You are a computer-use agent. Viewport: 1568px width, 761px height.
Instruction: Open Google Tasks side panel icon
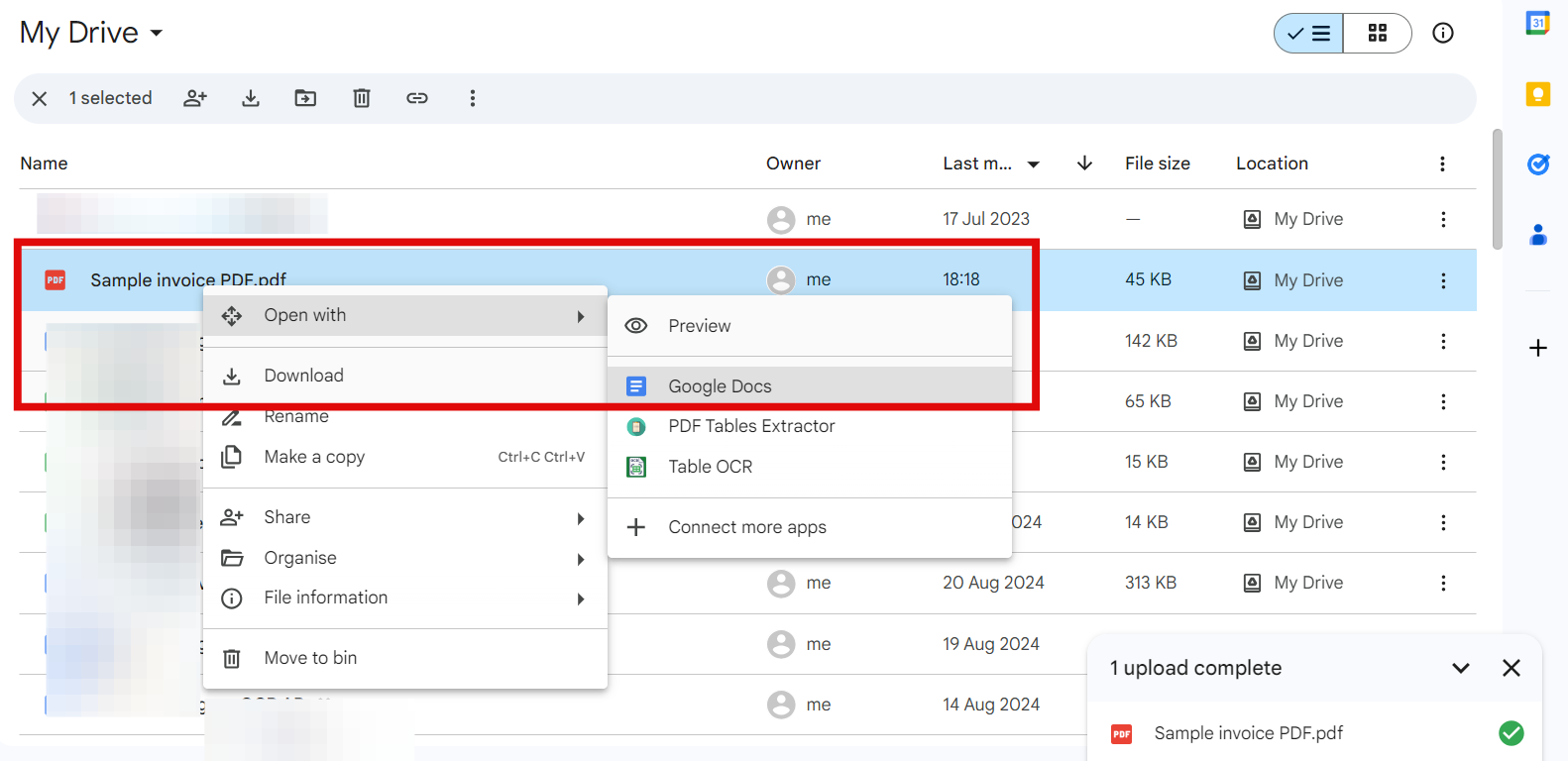1538,164
